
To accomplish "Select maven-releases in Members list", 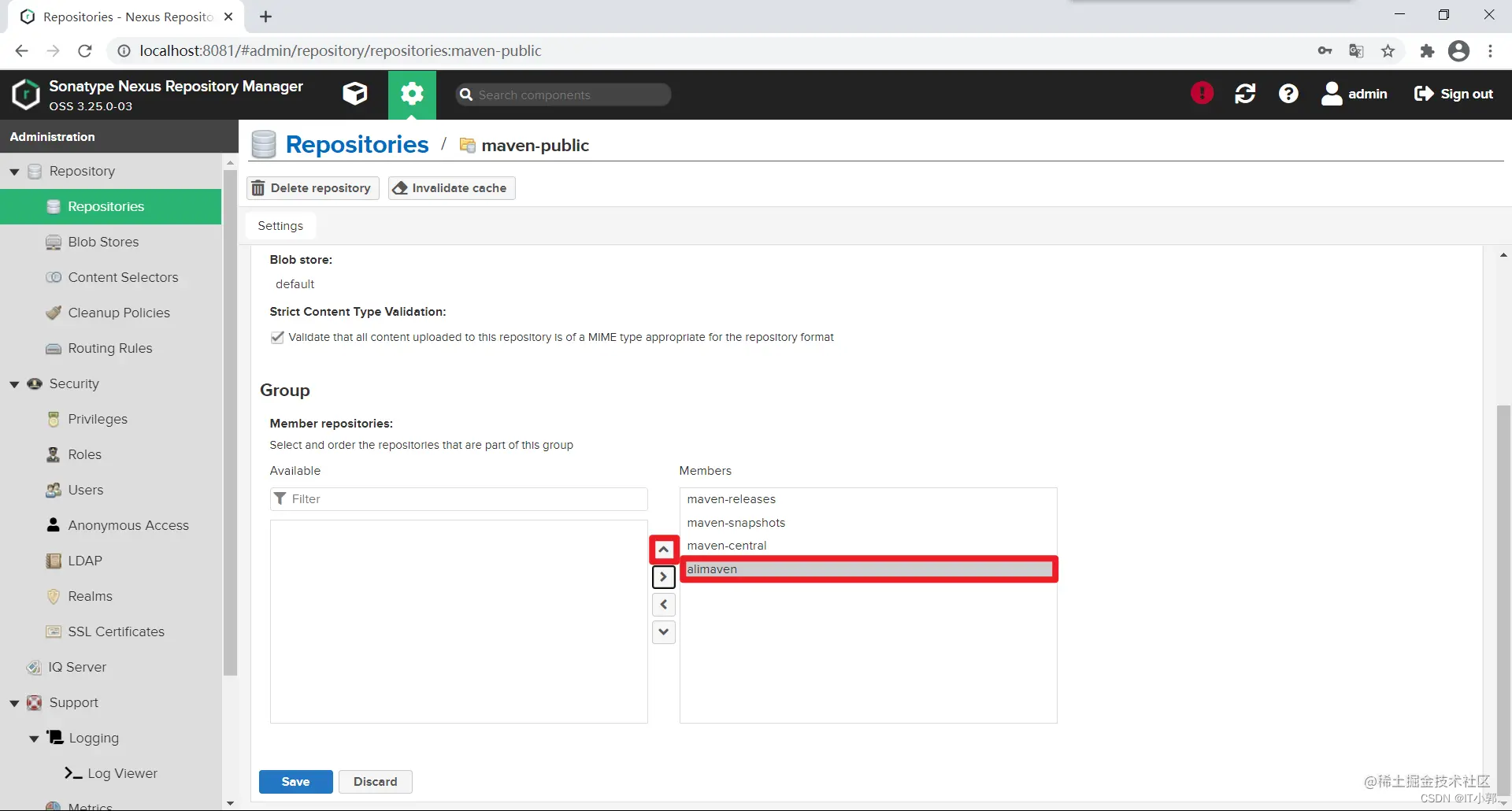I will click(x=868, y=499).
